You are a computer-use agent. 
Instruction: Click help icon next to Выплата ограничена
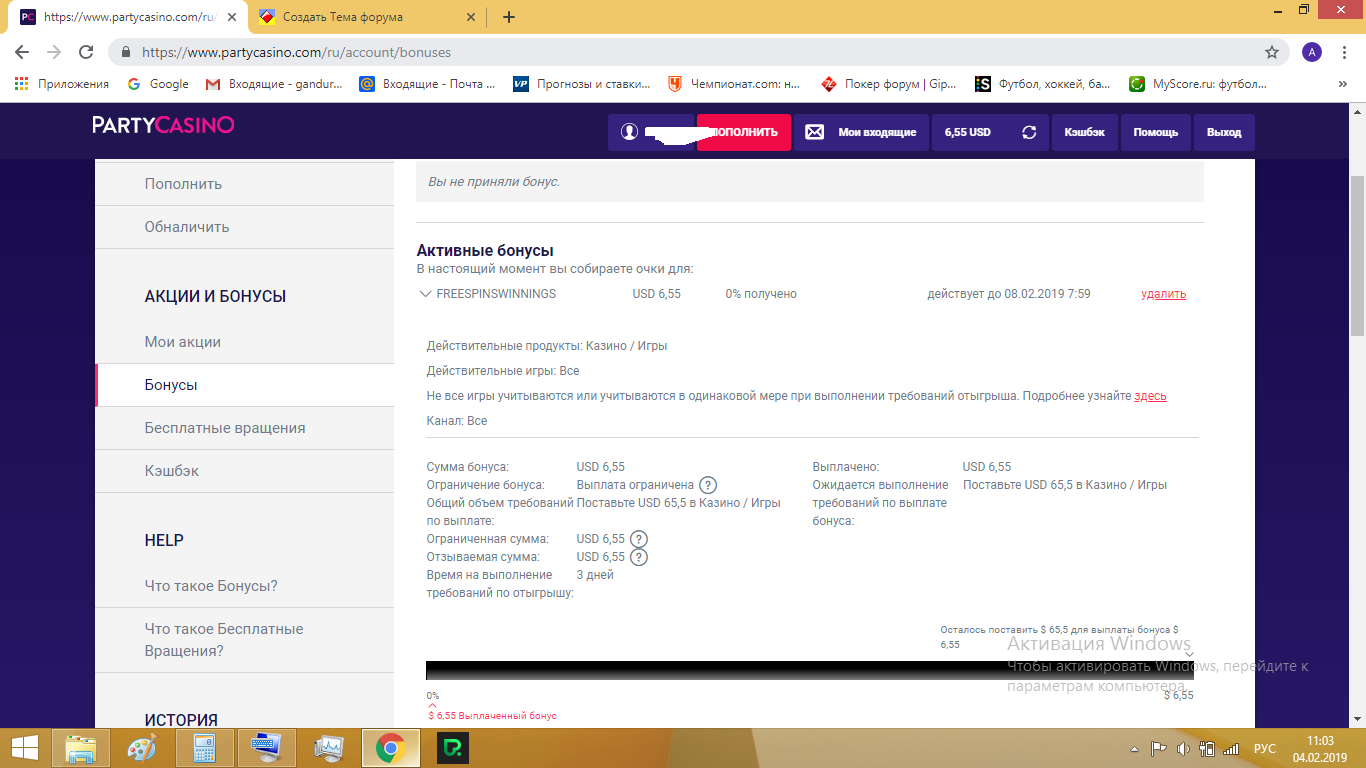[708, 485]
